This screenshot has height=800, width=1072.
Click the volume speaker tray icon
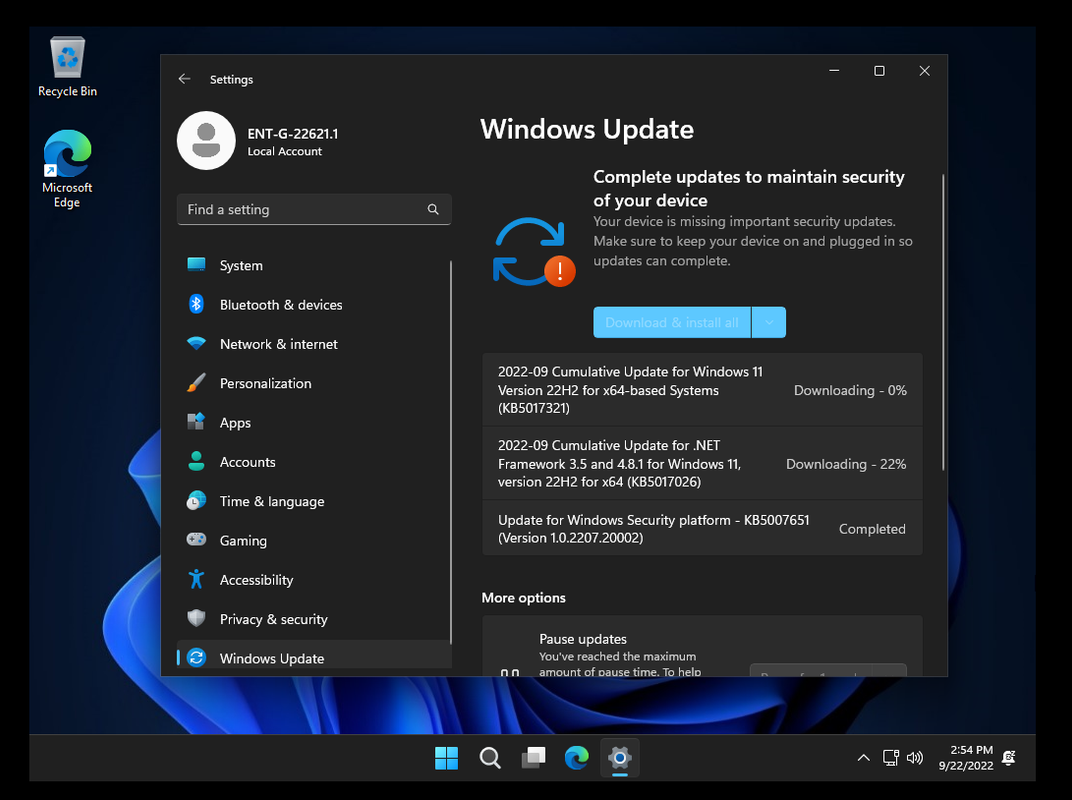tap(914, 758)
